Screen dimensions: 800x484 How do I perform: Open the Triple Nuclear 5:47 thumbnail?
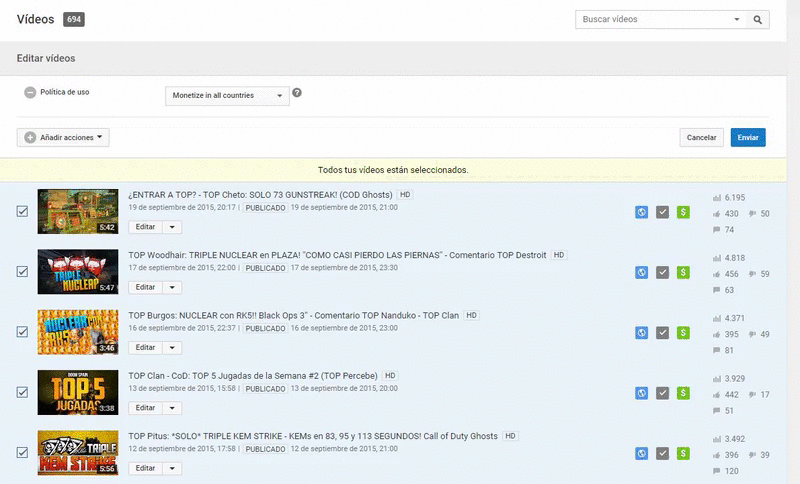click(78, 272)
